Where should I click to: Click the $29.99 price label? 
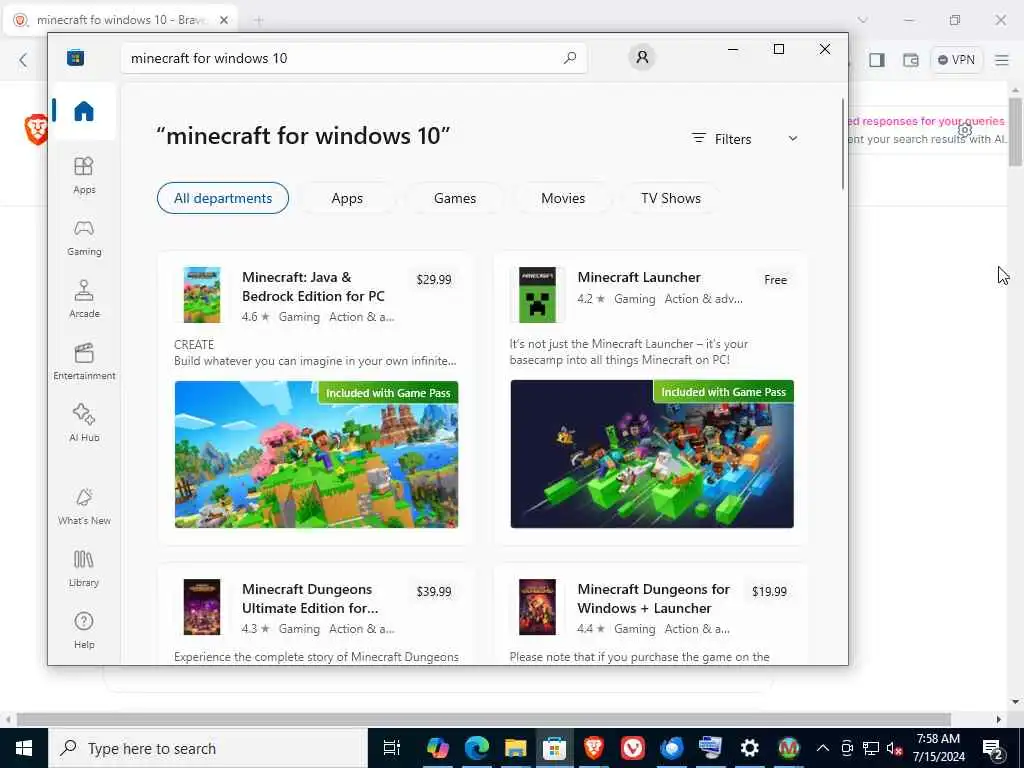[434, 280]
